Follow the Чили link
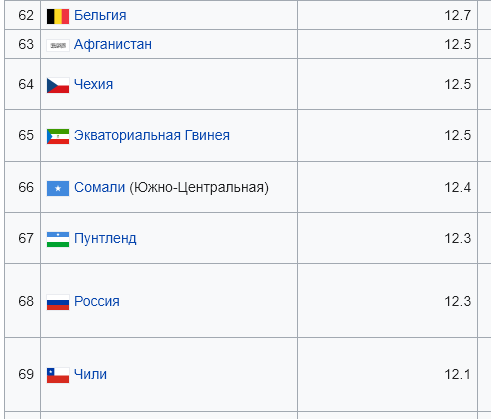491x419 pixels. [x=90, y=374]
